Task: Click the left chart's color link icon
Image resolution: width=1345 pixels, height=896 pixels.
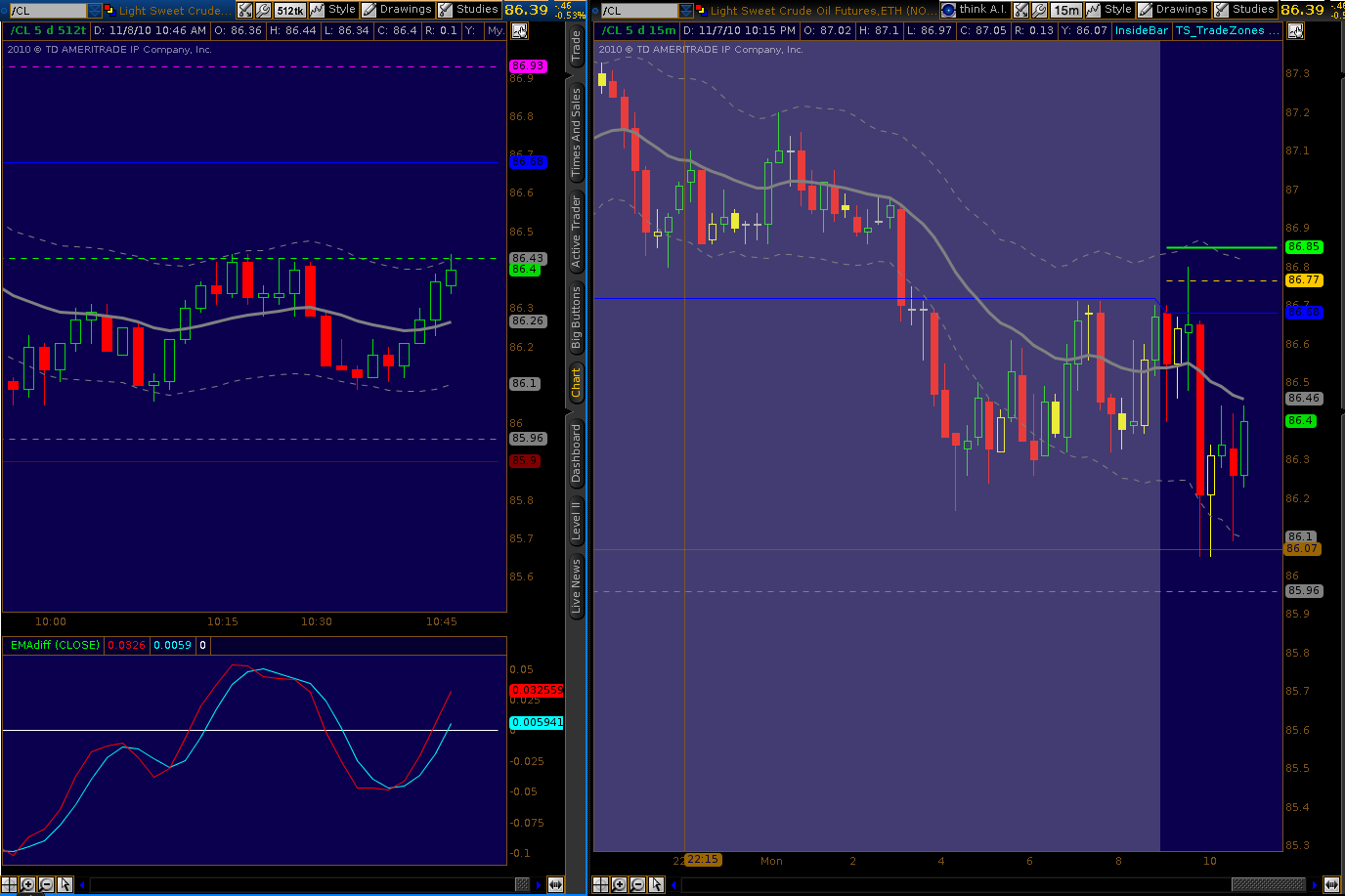Action: click(109, 10)
